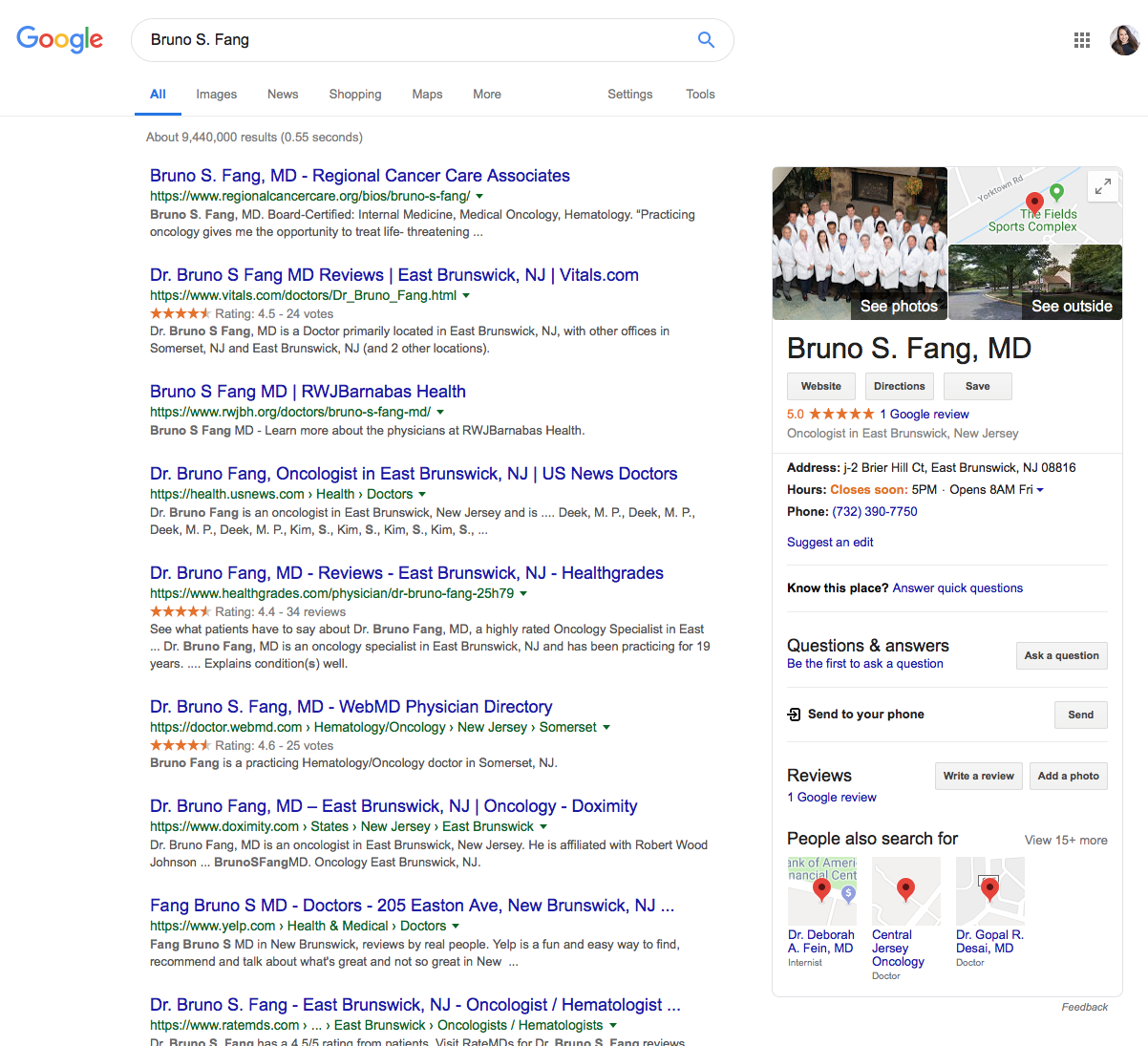Open the Vitals.com reviews result
This screenshot has width=1148, height=1046.
(394, 275)
